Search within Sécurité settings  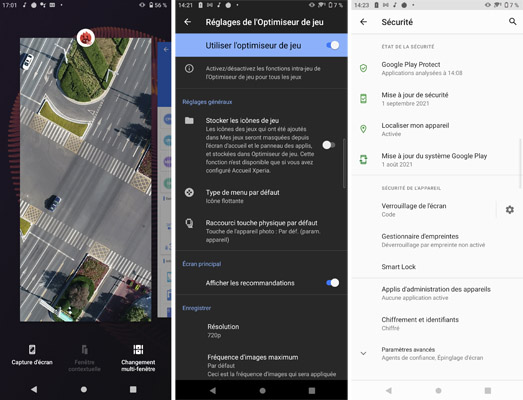tap(512, 22)
